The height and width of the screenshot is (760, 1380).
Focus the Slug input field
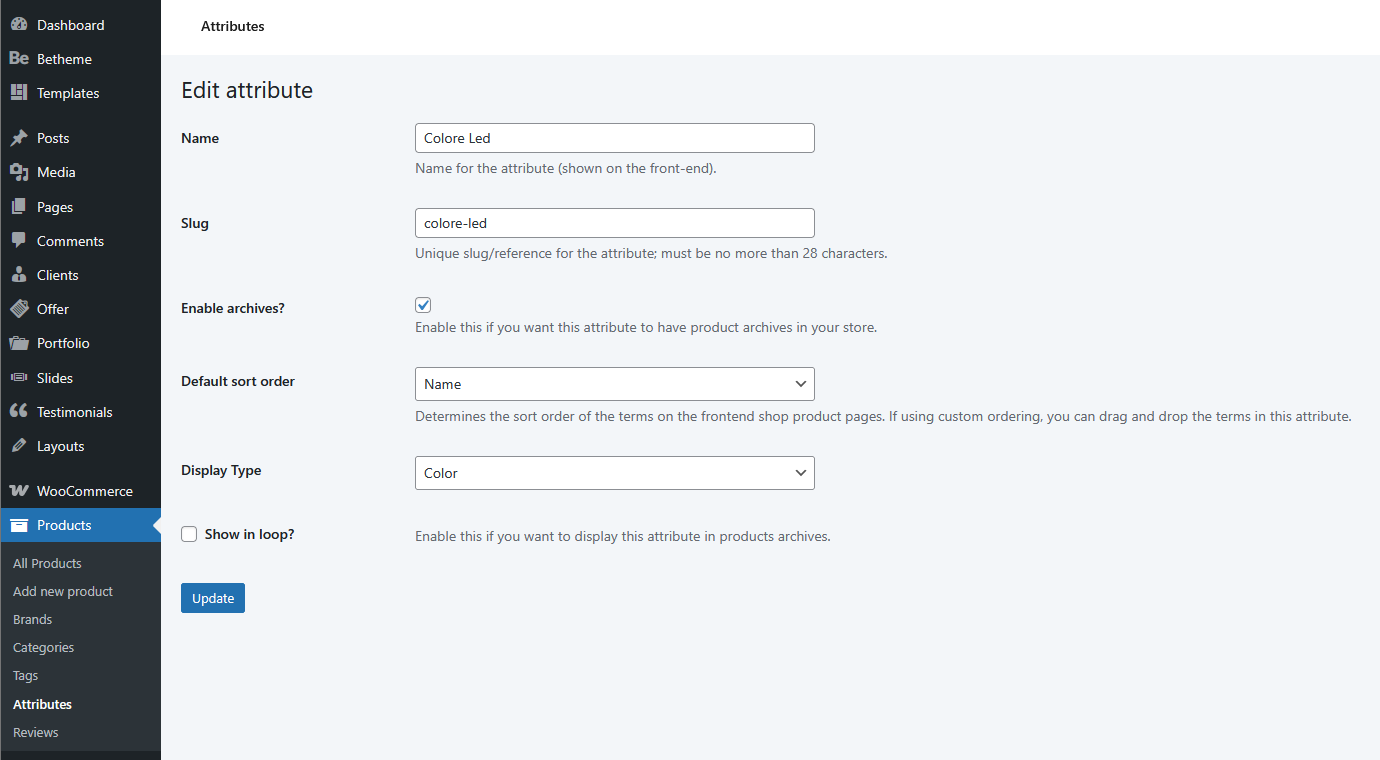614,223
